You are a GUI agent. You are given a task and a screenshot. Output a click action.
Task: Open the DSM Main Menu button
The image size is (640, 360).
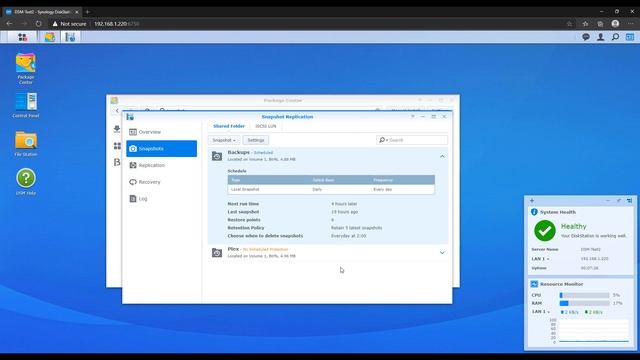[22, 37]
